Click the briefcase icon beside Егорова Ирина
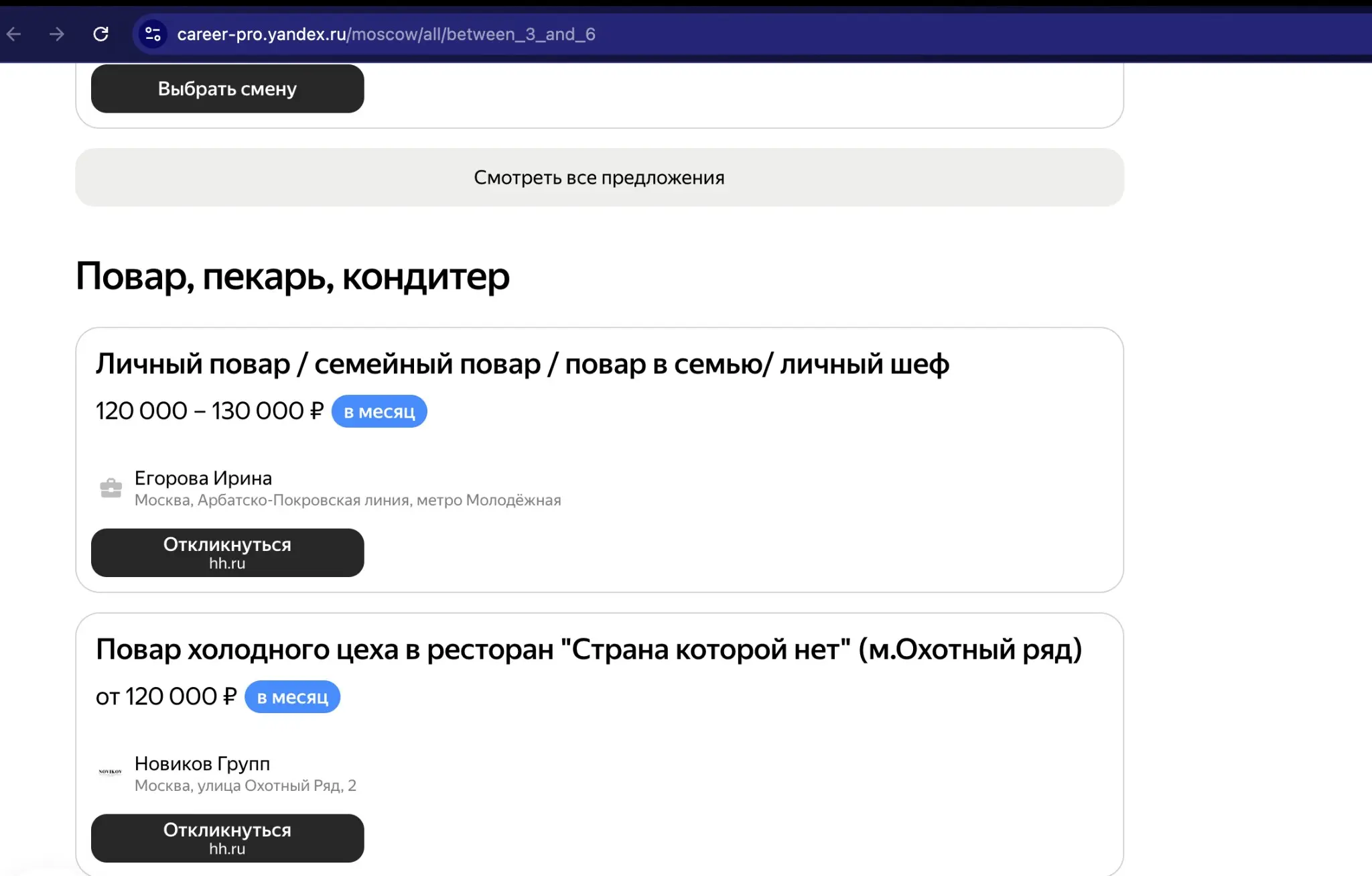Viewport: 1372px width, 876px height. pos(111,488)
